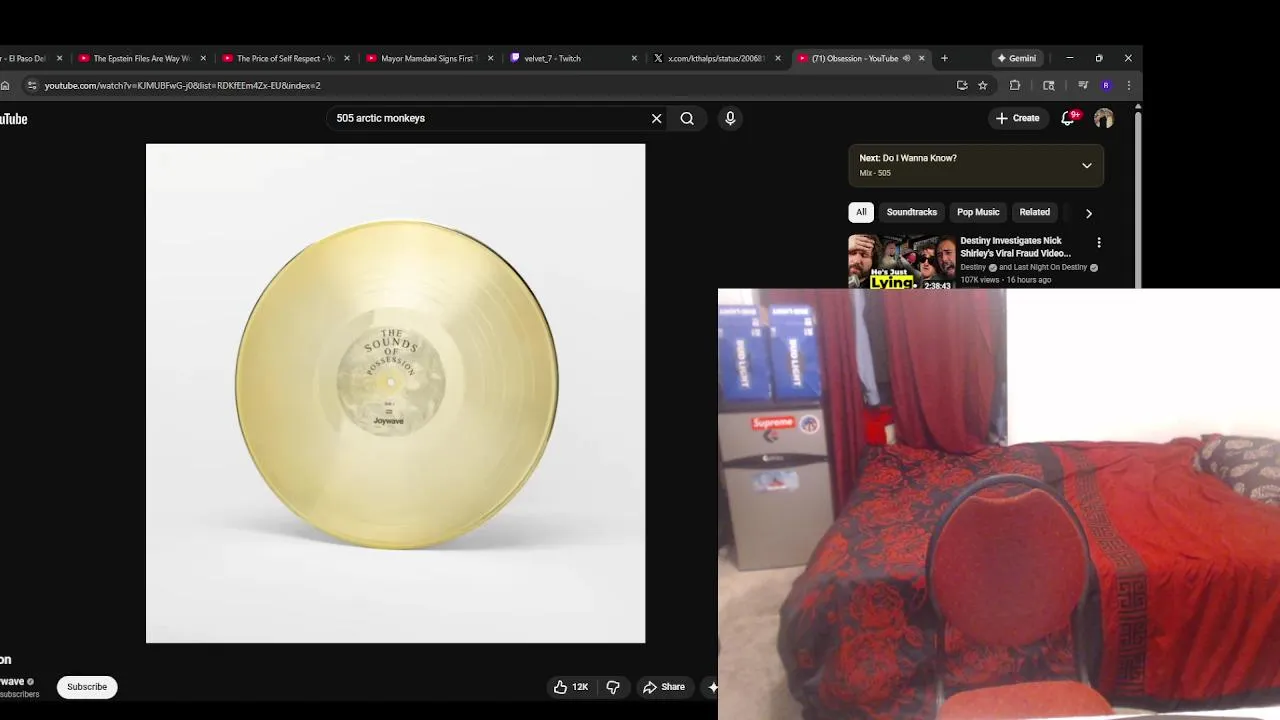Open the side panel search icon
1280x720 pixels.
(x=1049, y=85)
